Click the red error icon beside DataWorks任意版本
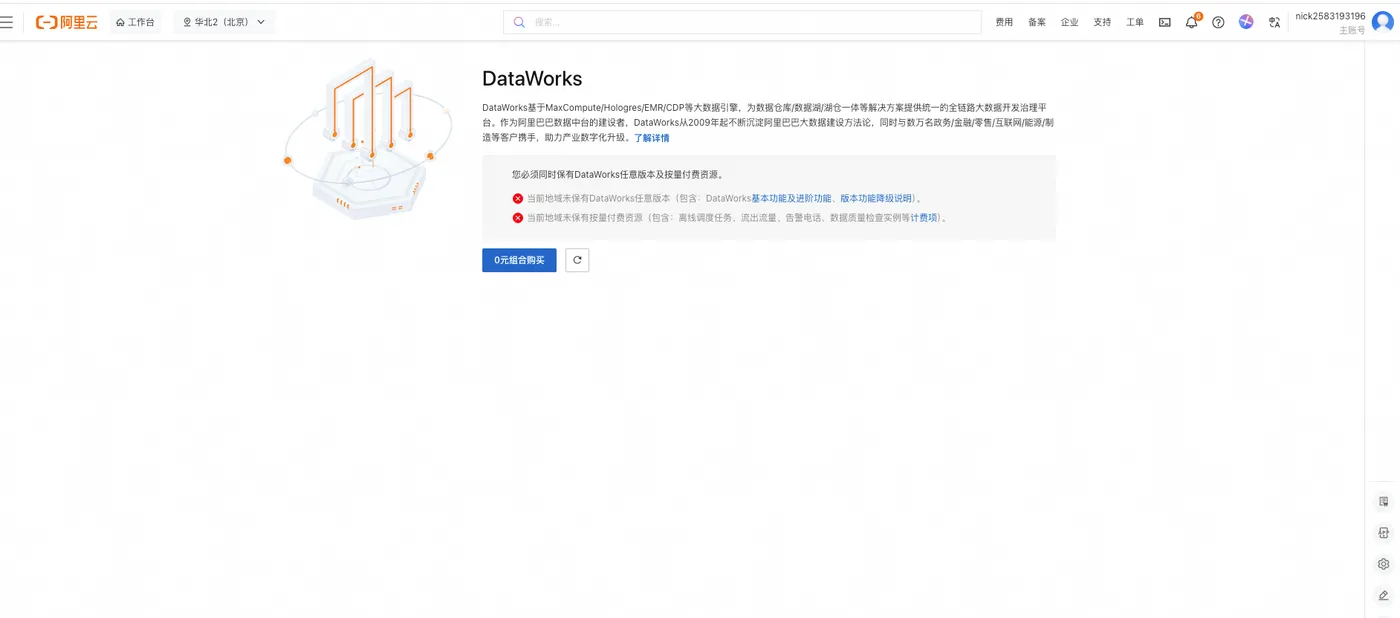The width and height of the screenshot is (1400, 618). [x=518, y=198]
